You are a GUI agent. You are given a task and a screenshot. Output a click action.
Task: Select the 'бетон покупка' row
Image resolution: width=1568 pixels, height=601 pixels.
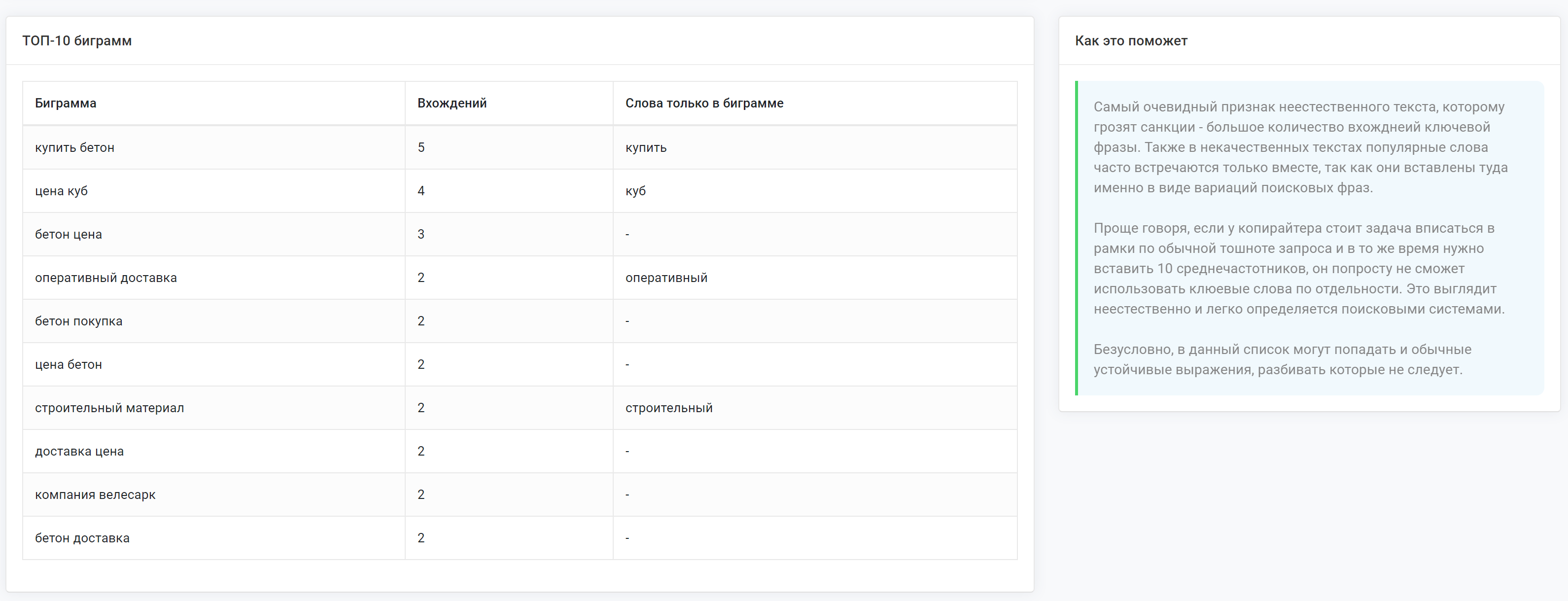click(x=78, y=321)
